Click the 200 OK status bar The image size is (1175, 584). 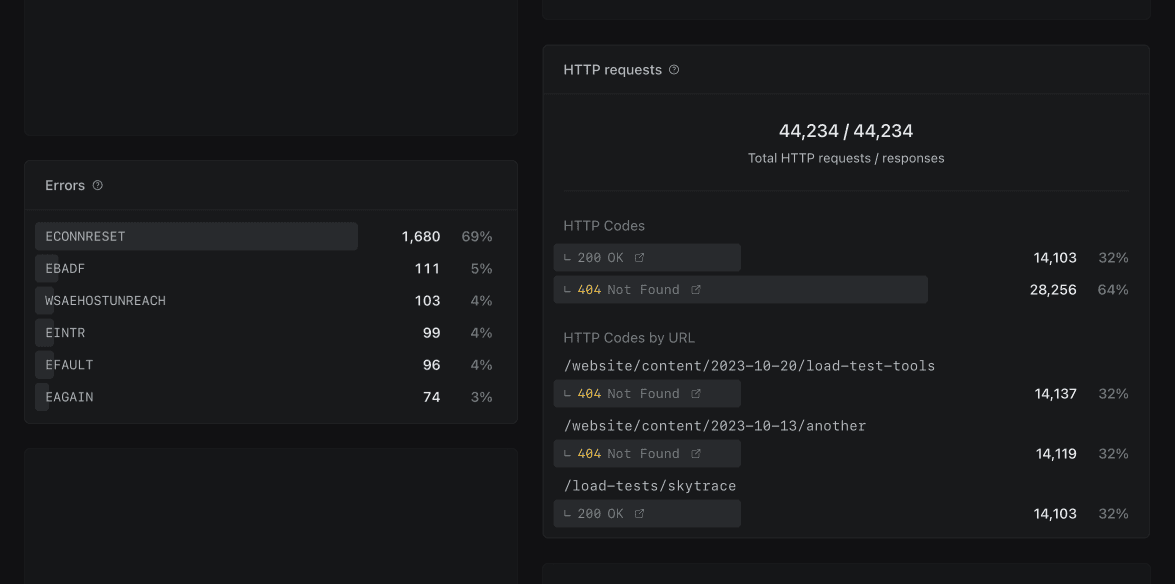click(x=646, y=257)
